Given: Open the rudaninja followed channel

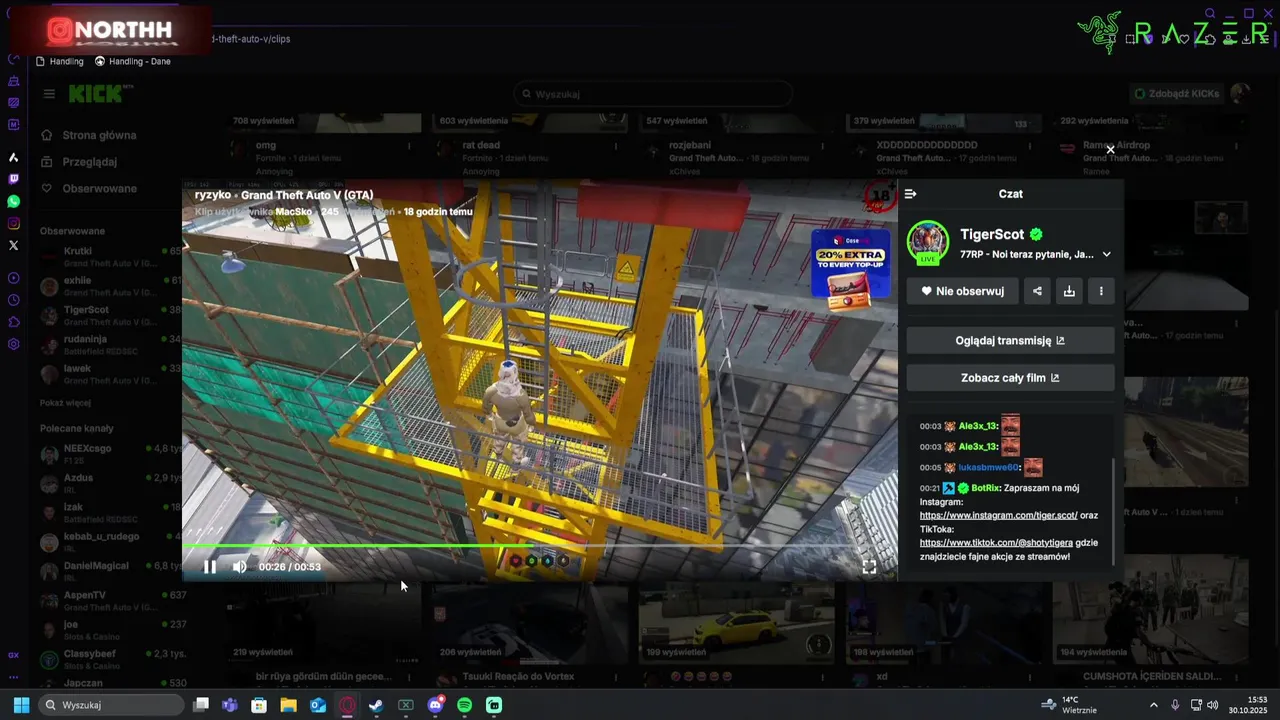Looking at the screenshot, I should pos(110,345).
